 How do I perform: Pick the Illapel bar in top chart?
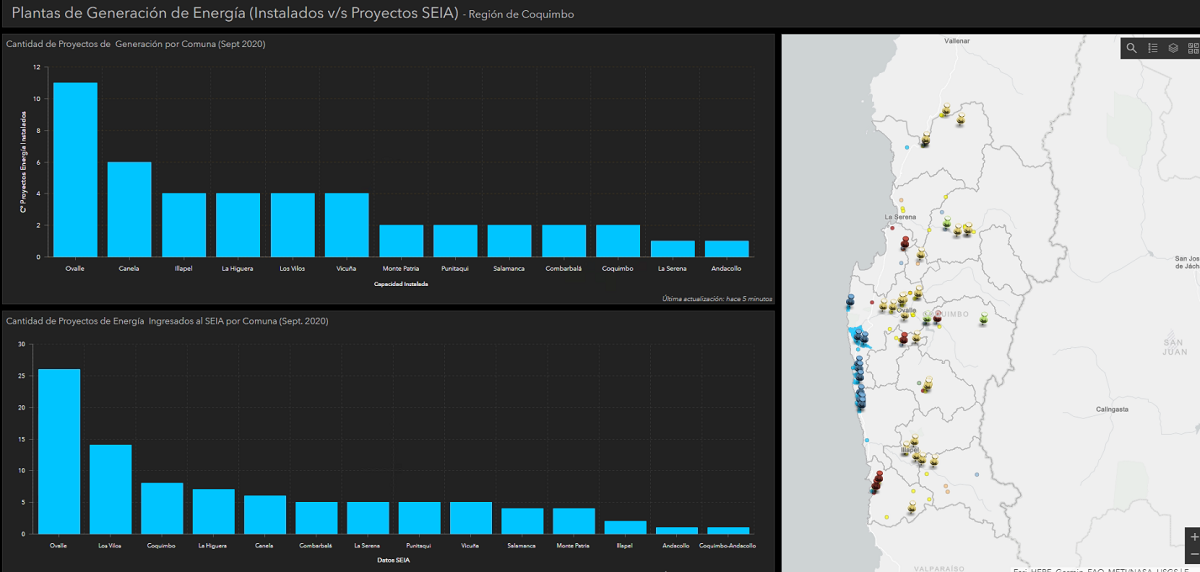pyautogui.click(x=184, y=225)
